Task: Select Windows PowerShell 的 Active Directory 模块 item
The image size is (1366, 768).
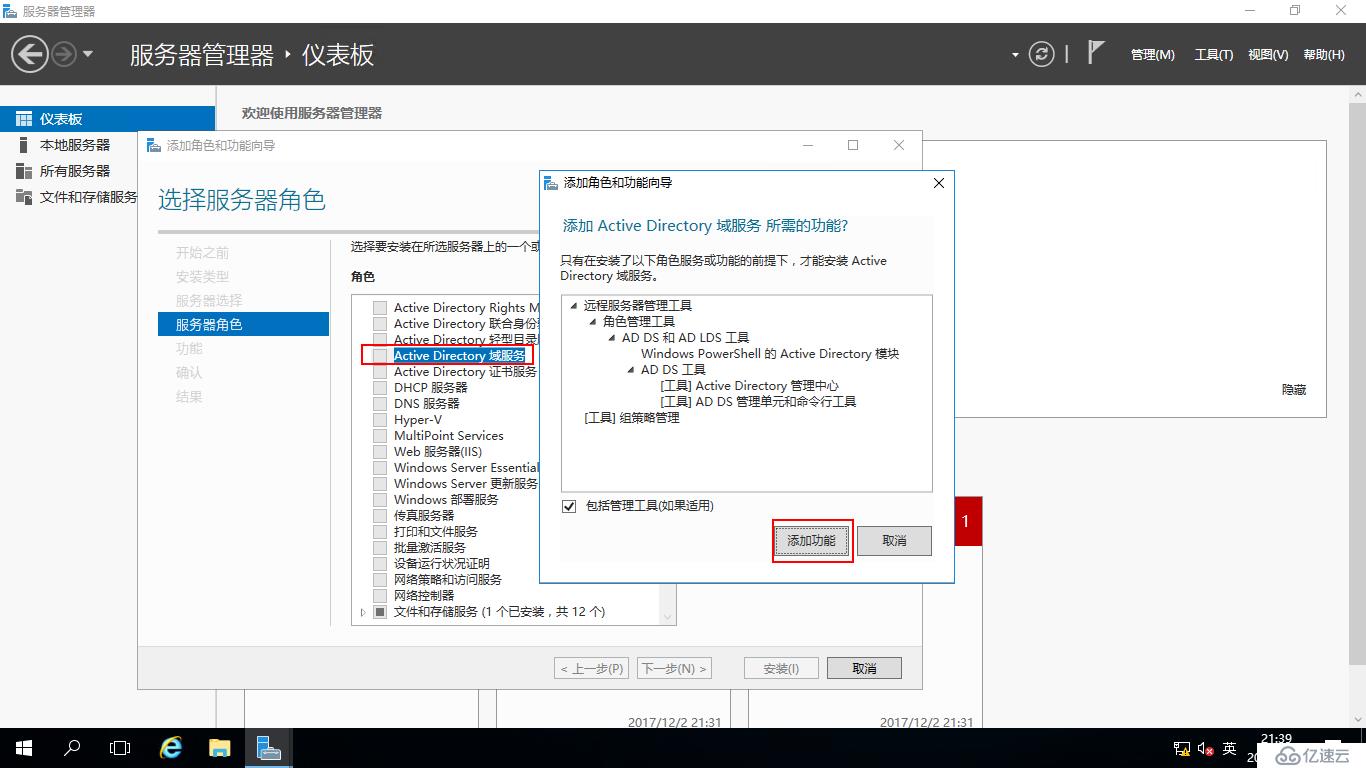Action: tap(770, 354)
